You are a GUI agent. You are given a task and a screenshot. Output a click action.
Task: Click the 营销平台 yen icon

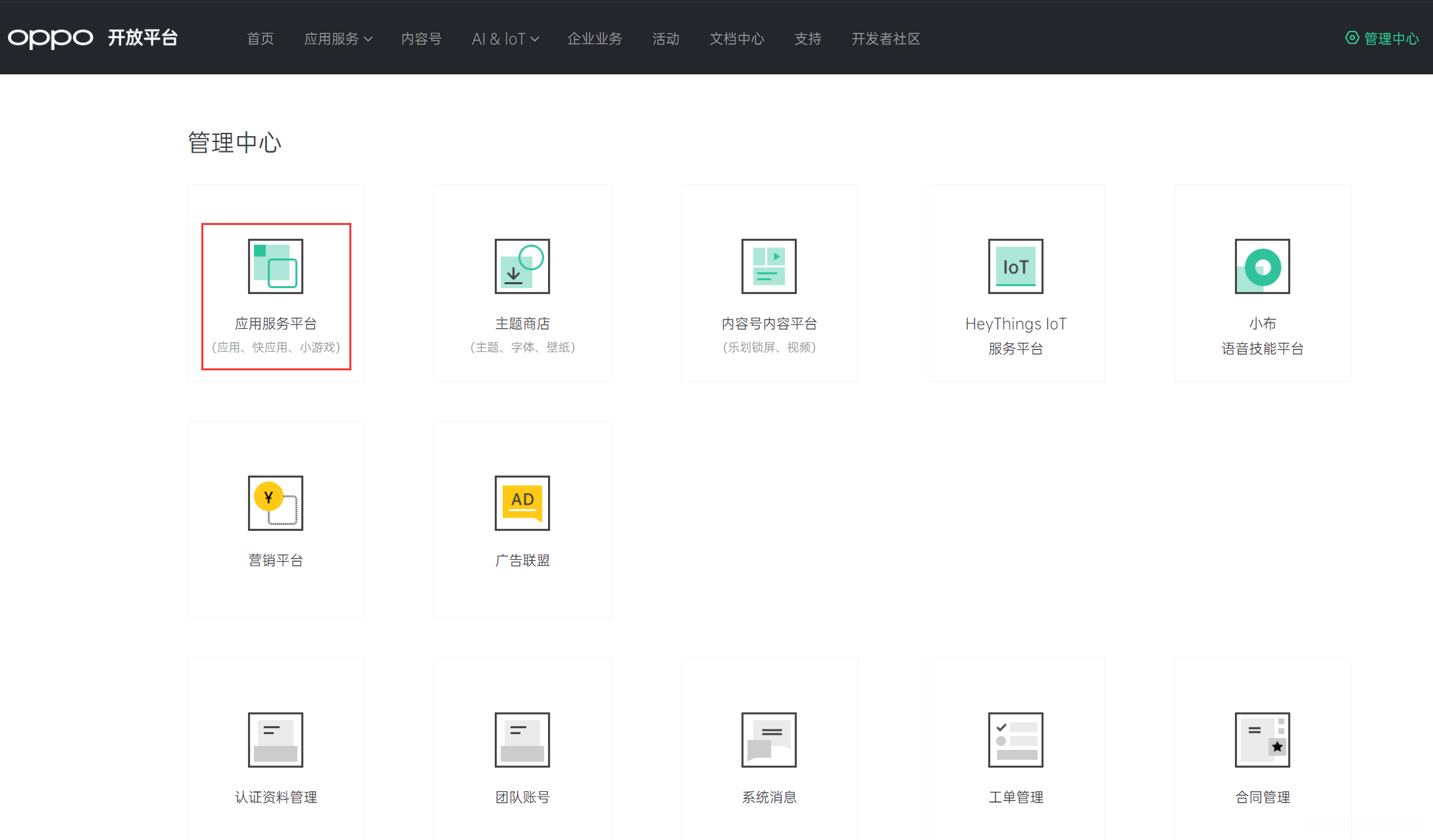click(x=275, y=503)
